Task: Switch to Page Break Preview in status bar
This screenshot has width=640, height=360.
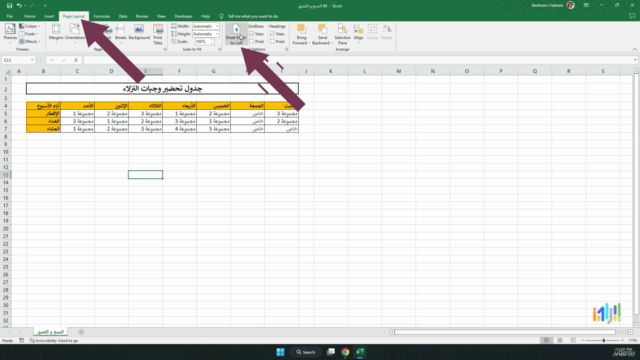Action: (573, 340)
